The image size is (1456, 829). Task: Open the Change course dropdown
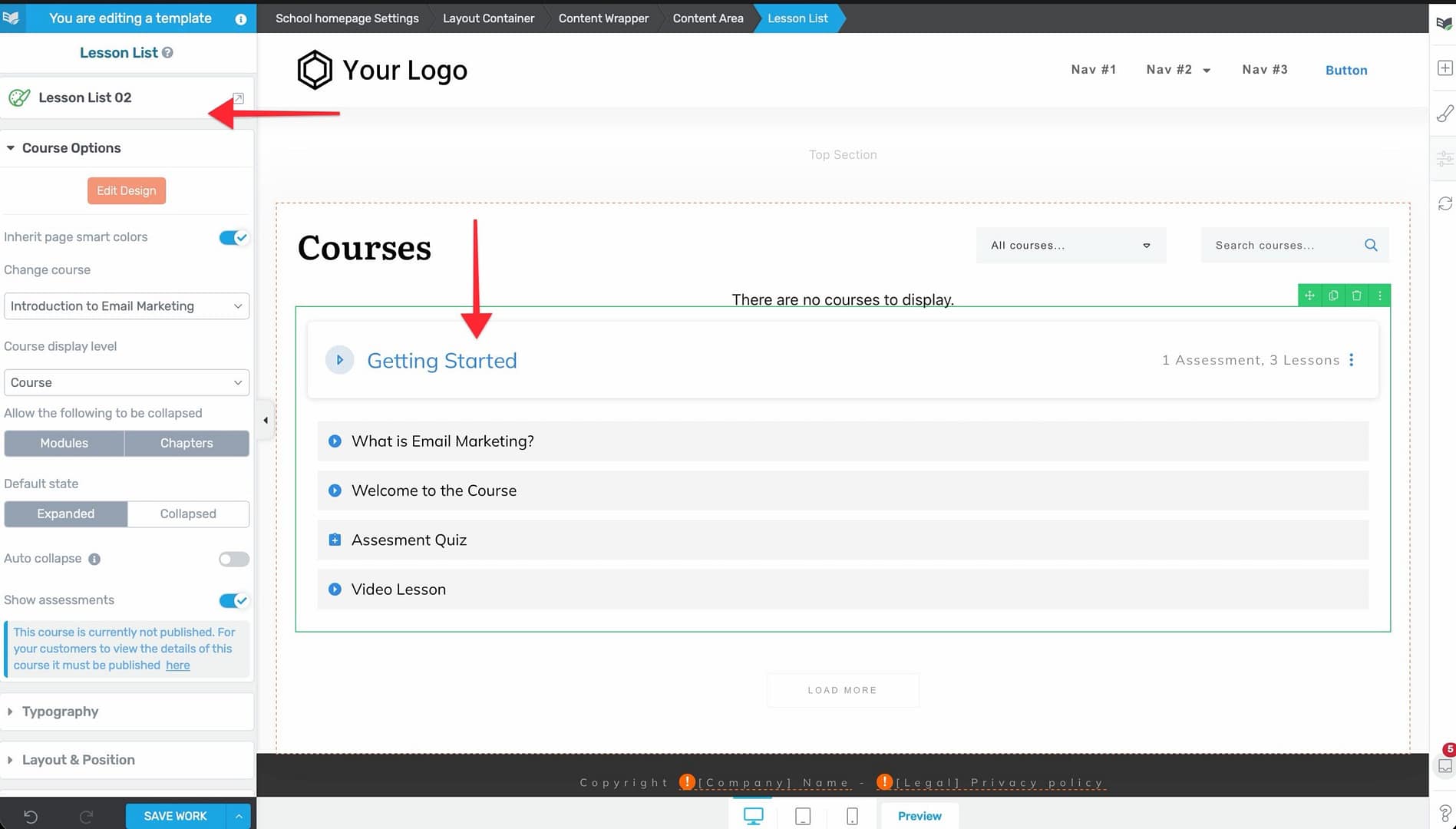click(x=127, y=306)
